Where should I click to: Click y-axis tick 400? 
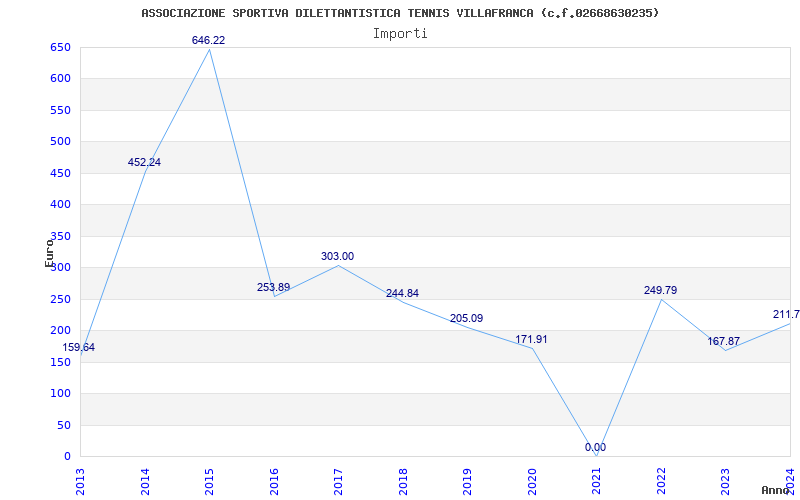point(60,205)
